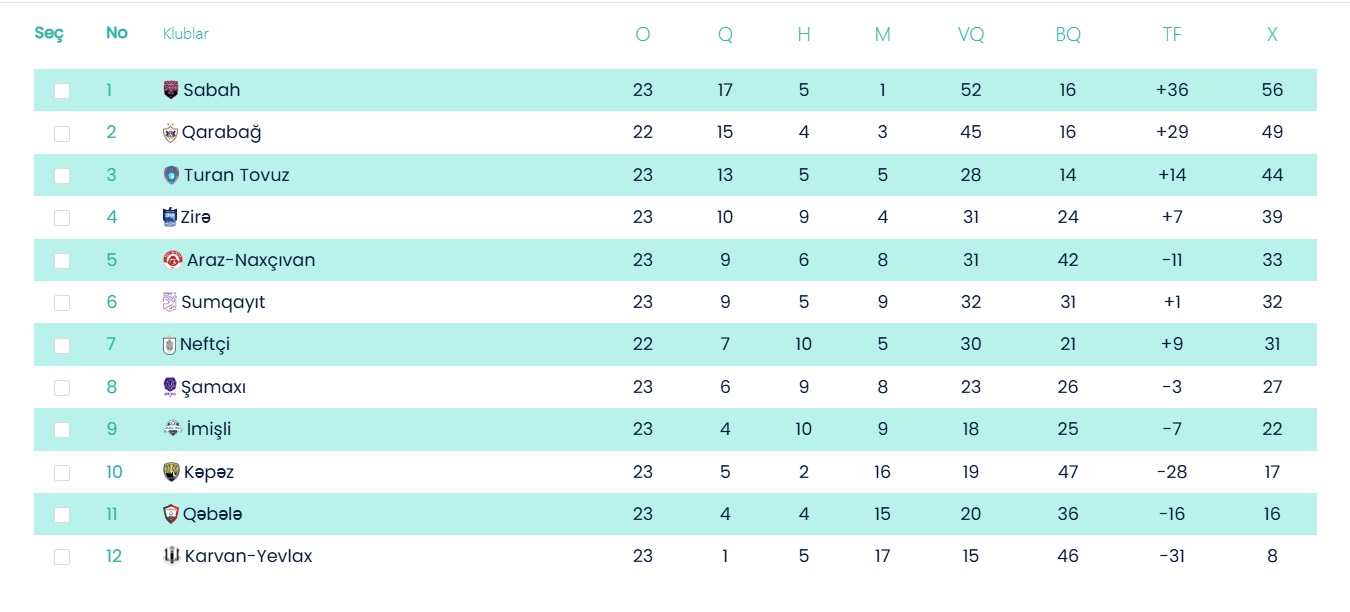Click the Klublar column header
The width and height of the screenshot is (1350, 612).
pyautogui.click(x=186, y=34)
